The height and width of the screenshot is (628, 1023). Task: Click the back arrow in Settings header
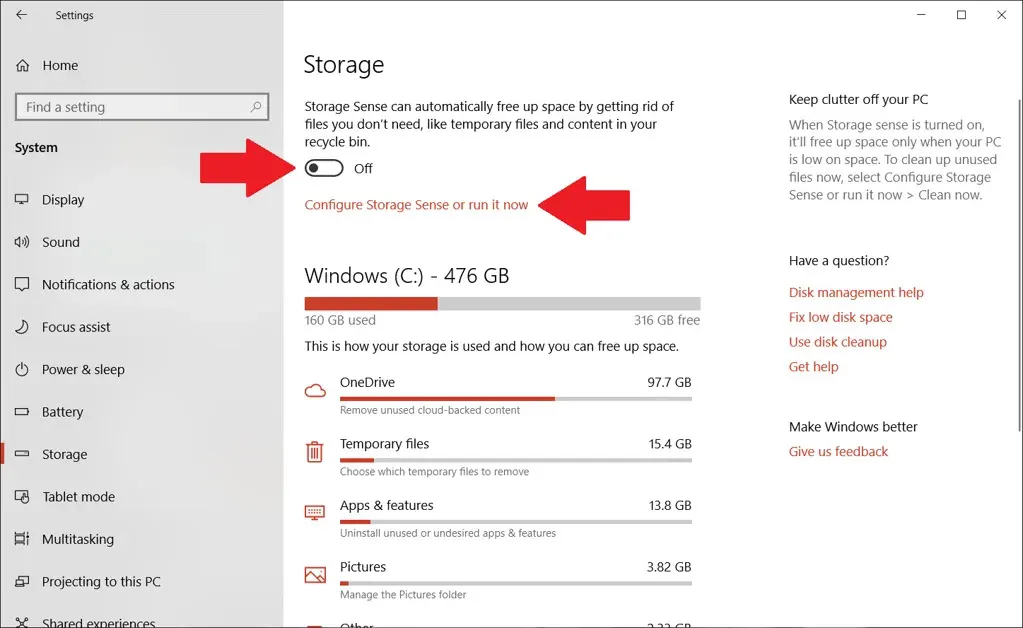point(21,15)
